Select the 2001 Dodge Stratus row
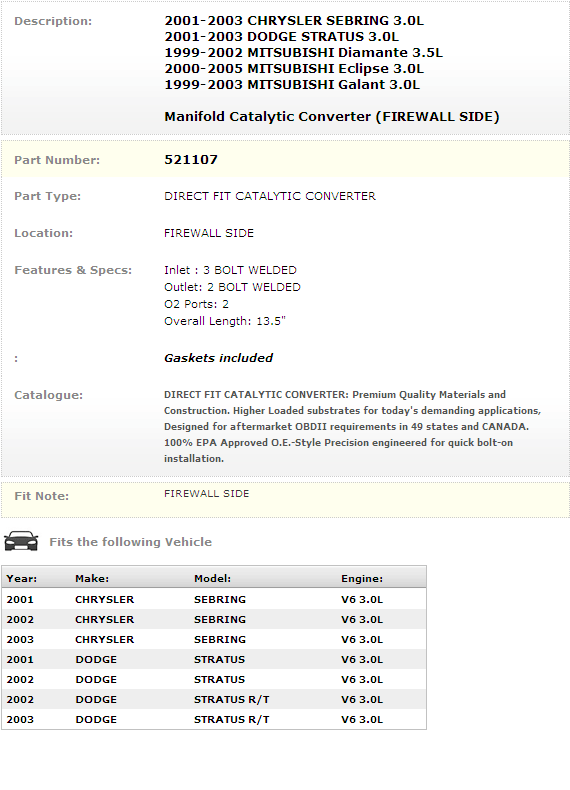 click(x=214, y=660)
